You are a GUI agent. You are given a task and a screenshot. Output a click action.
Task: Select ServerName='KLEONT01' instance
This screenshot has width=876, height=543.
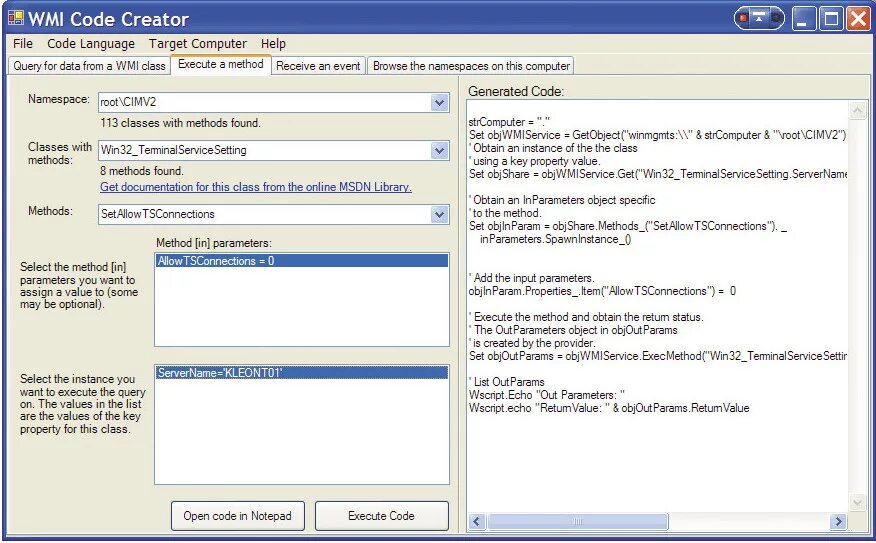302,373
